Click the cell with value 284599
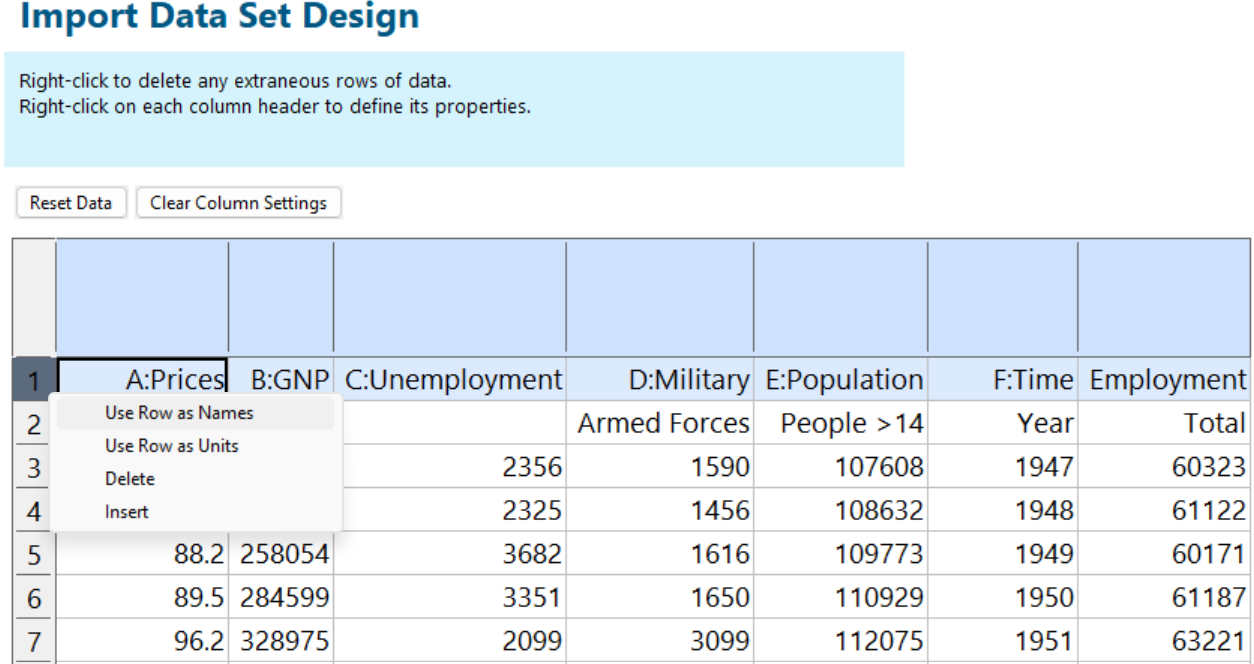Image resolution: width=1254 pixels, height=664 pixels. (x=281, y=598)
